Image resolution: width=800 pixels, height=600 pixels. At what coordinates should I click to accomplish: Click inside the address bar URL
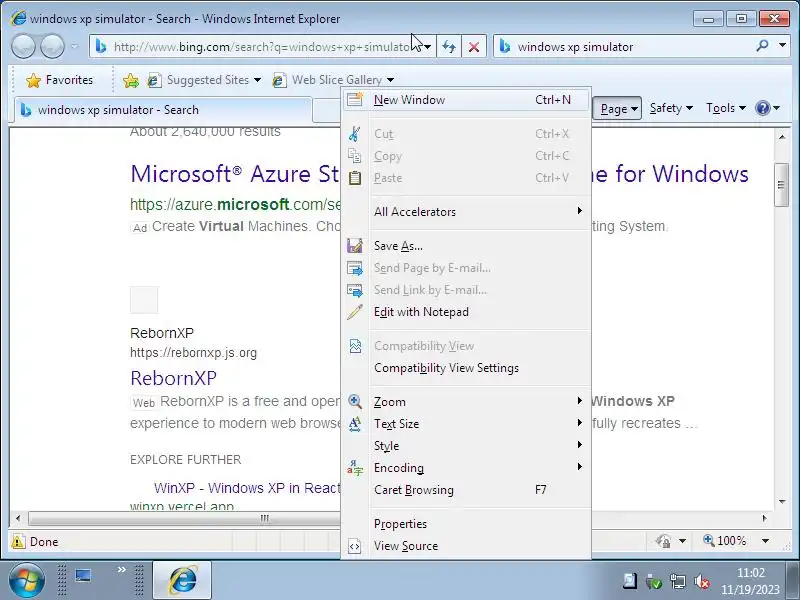coord(263,47)
